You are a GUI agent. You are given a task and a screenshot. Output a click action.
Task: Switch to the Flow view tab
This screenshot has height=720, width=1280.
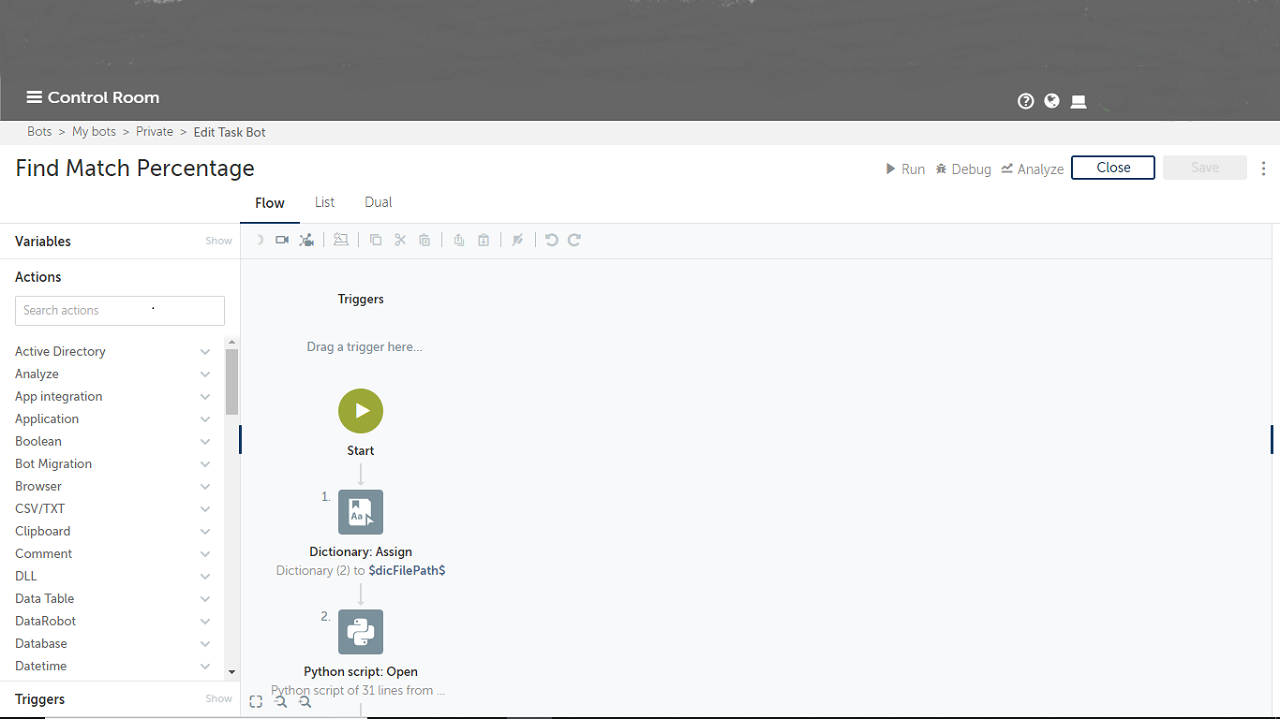[x=270, y=203]
